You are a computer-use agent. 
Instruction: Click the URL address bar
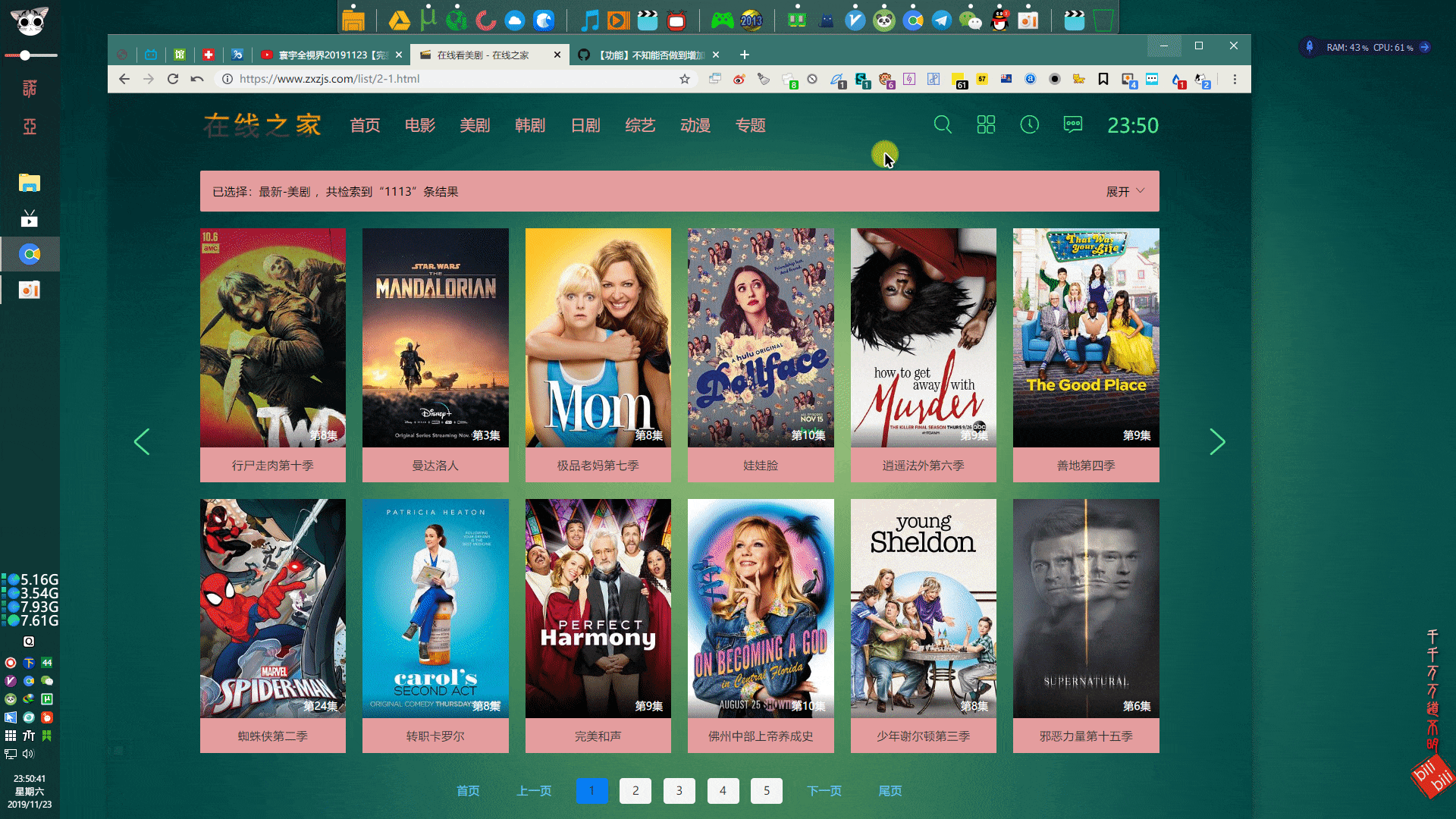[x=455, y=79]
